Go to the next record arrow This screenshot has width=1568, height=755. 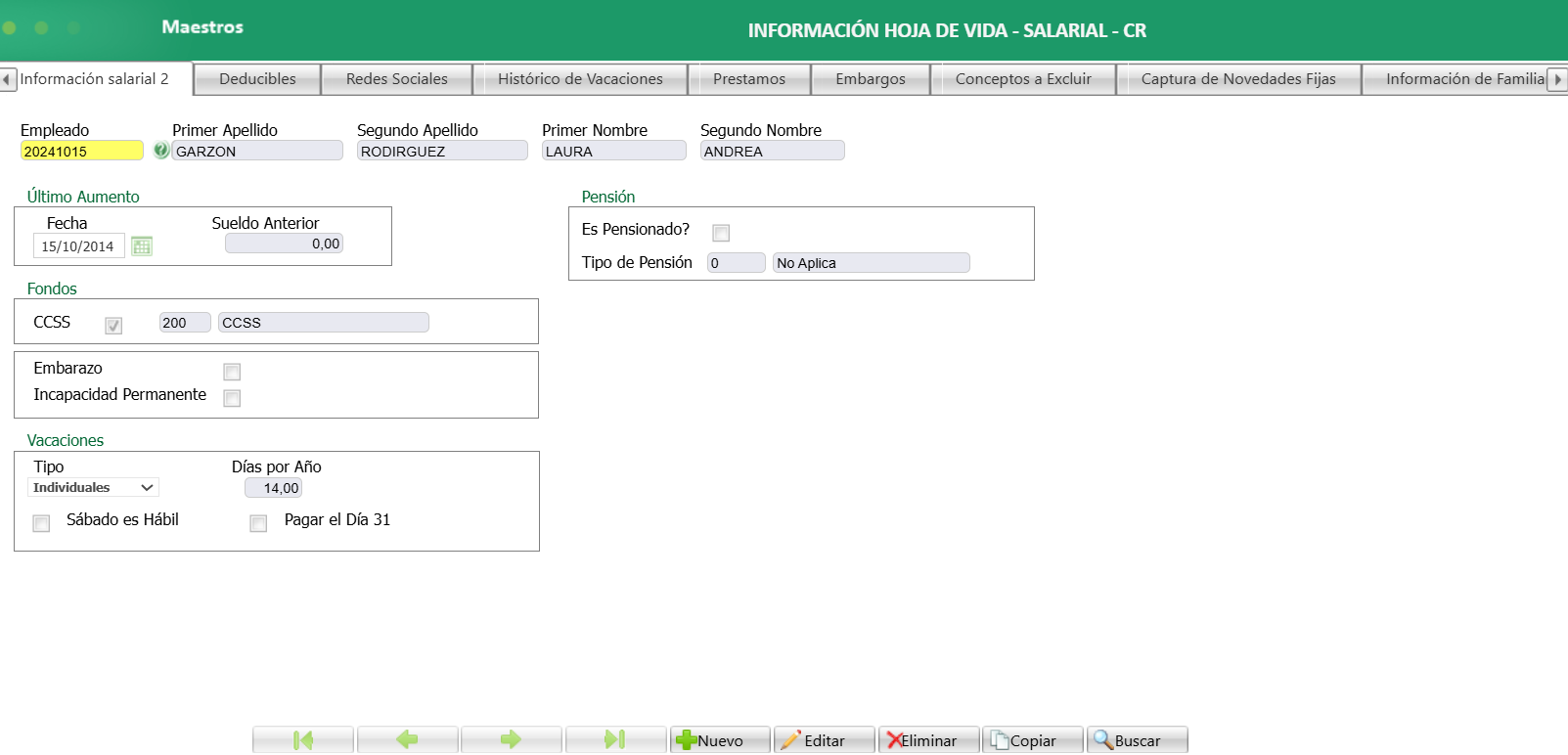coord(511,740)
